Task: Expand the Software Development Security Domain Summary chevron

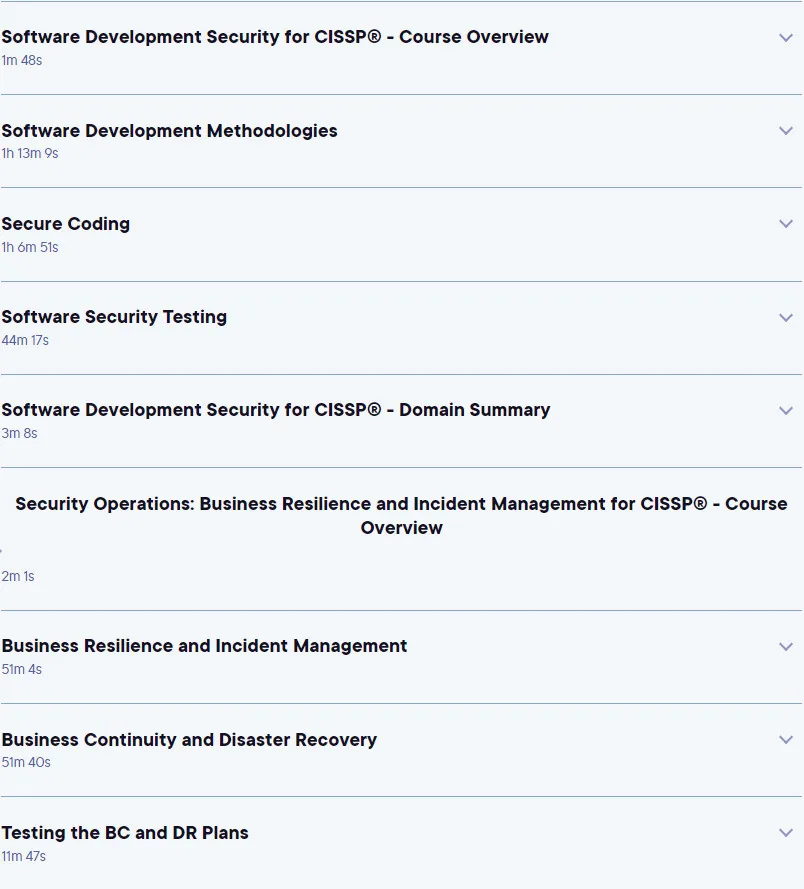Action: coord(786,410)
